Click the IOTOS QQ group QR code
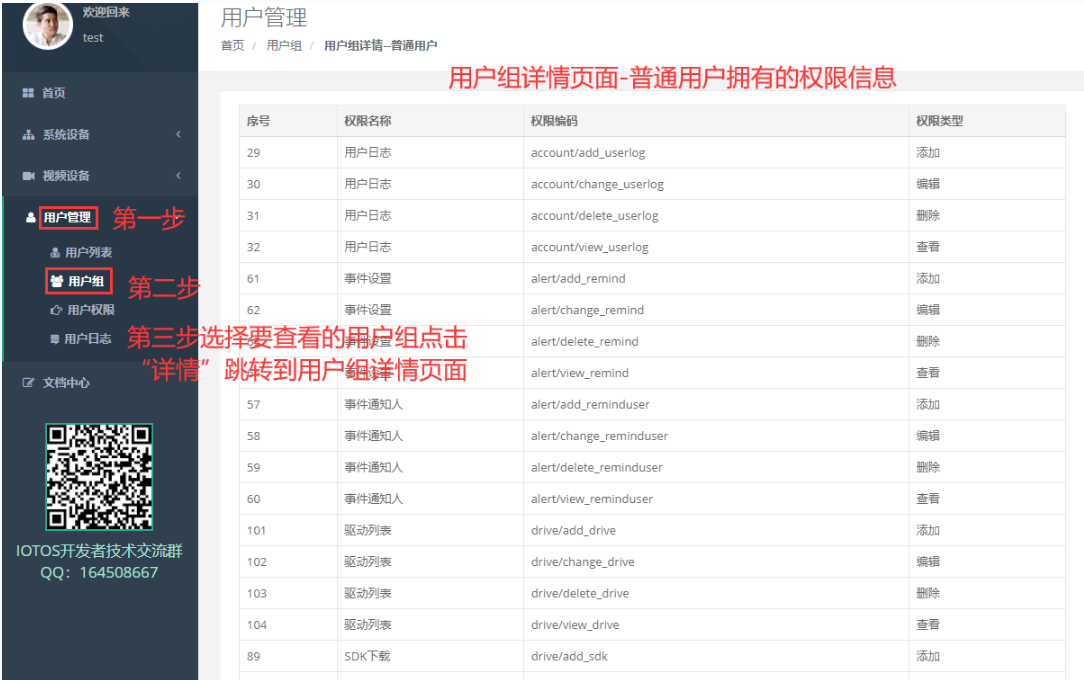Image resolution: width=1084 pixels, height=680 pixels. pos(98,478)
